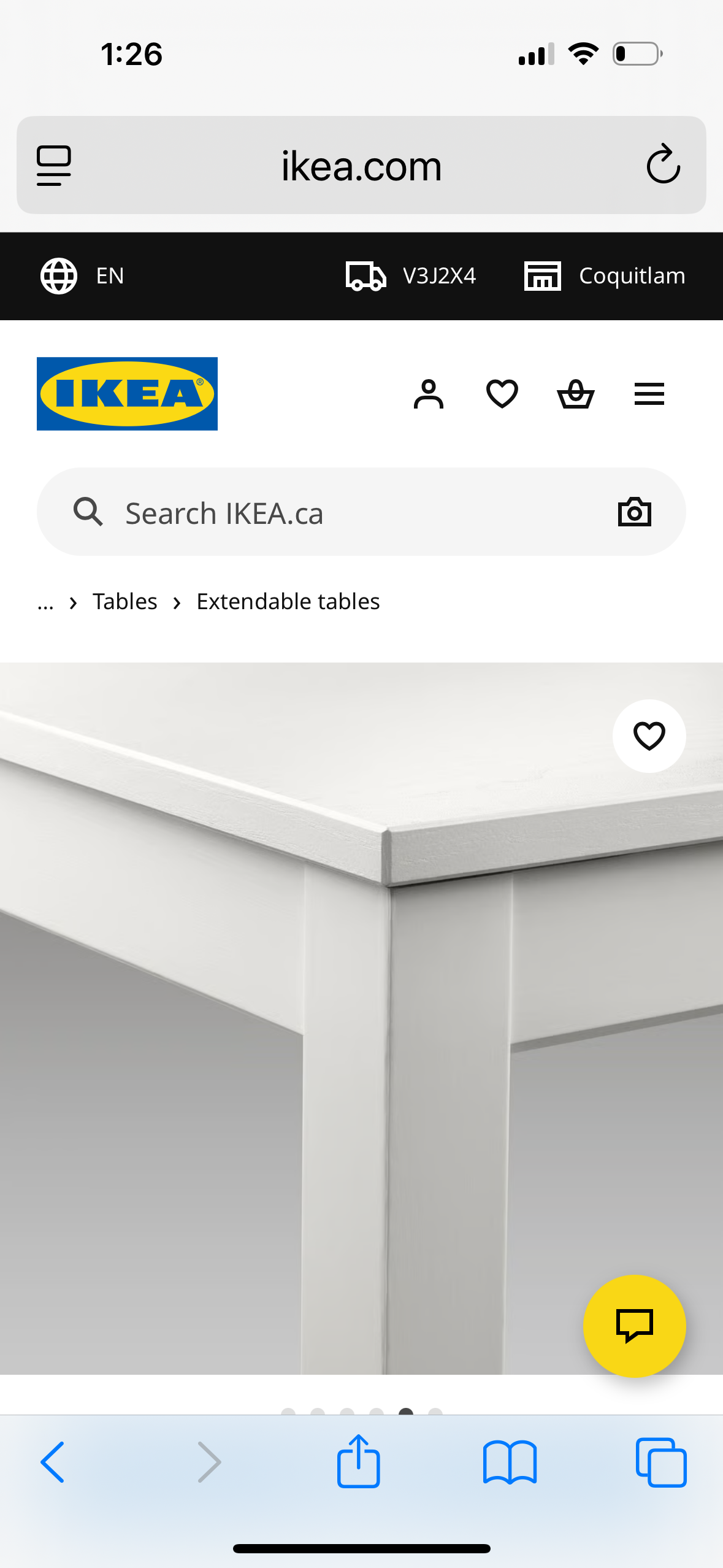
Task: Open the hamburger menu
Action: click(x=649, y=394)
